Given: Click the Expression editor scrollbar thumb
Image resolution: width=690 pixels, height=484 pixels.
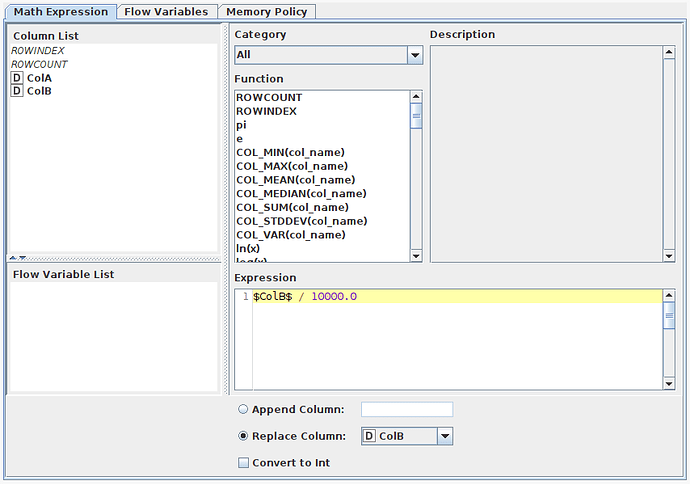Looking at the screenshot, I should [669, 315].
